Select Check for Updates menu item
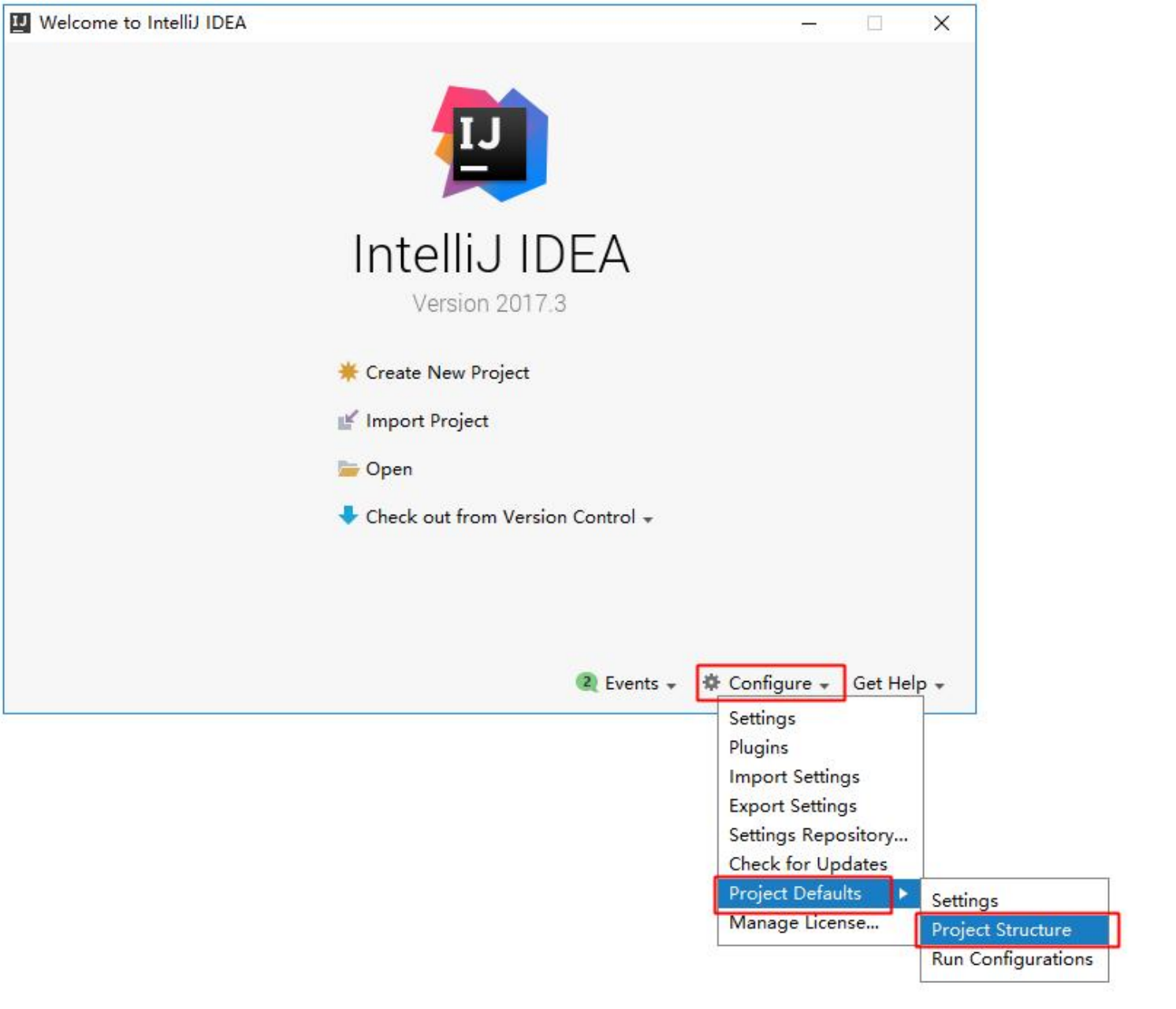 point(820,864)
